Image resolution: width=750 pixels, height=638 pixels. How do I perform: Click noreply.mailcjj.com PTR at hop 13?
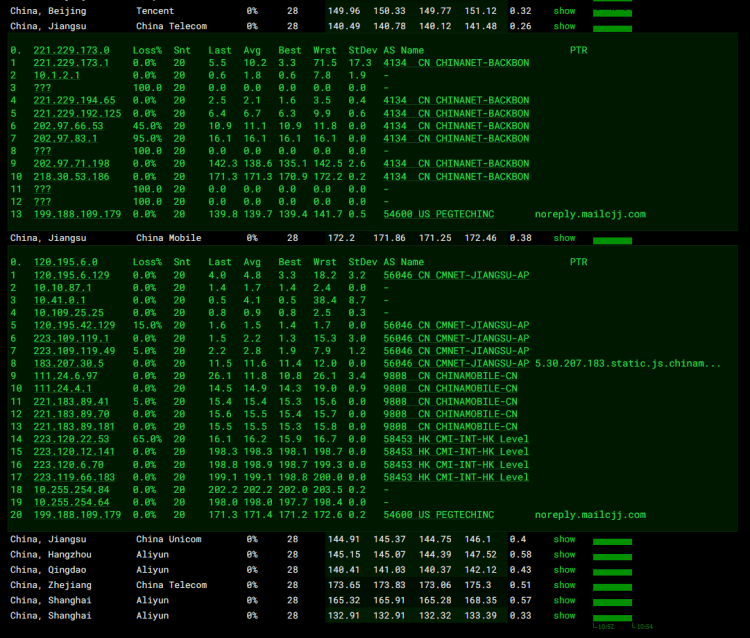(590, 214)
